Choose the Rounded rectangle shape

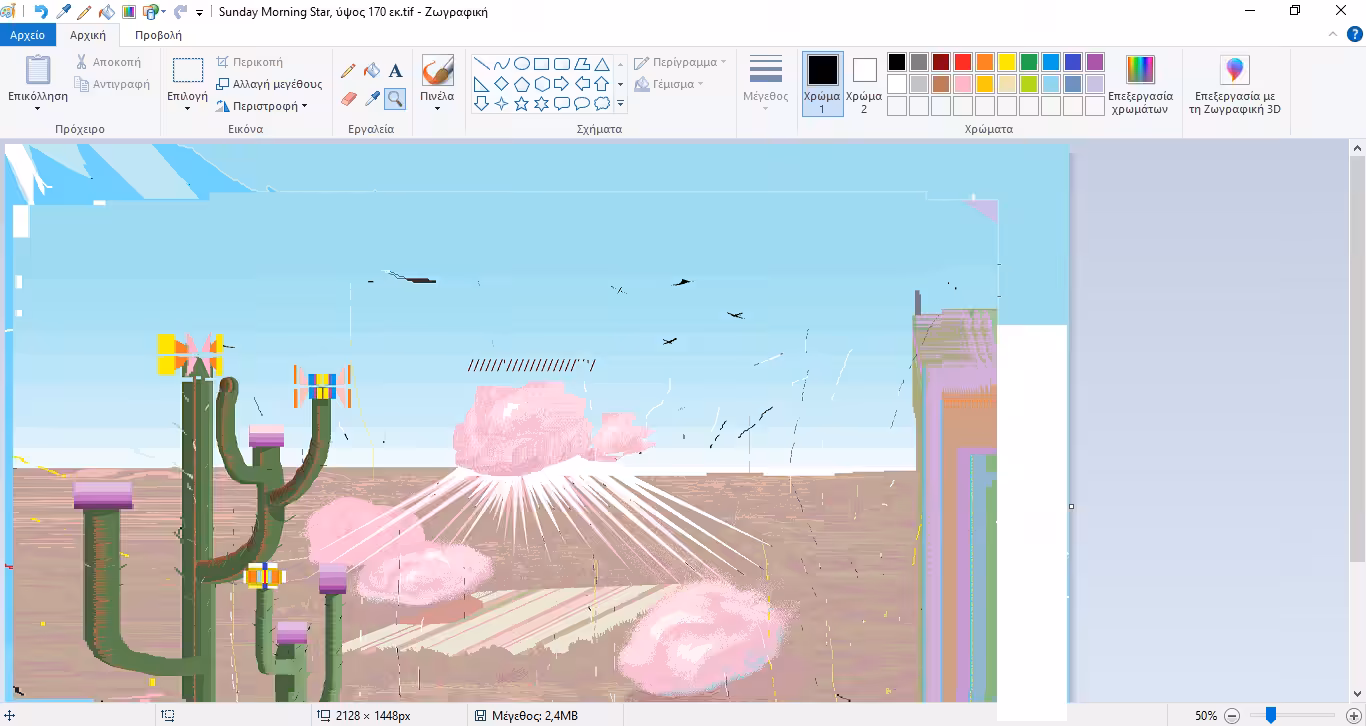561,64
